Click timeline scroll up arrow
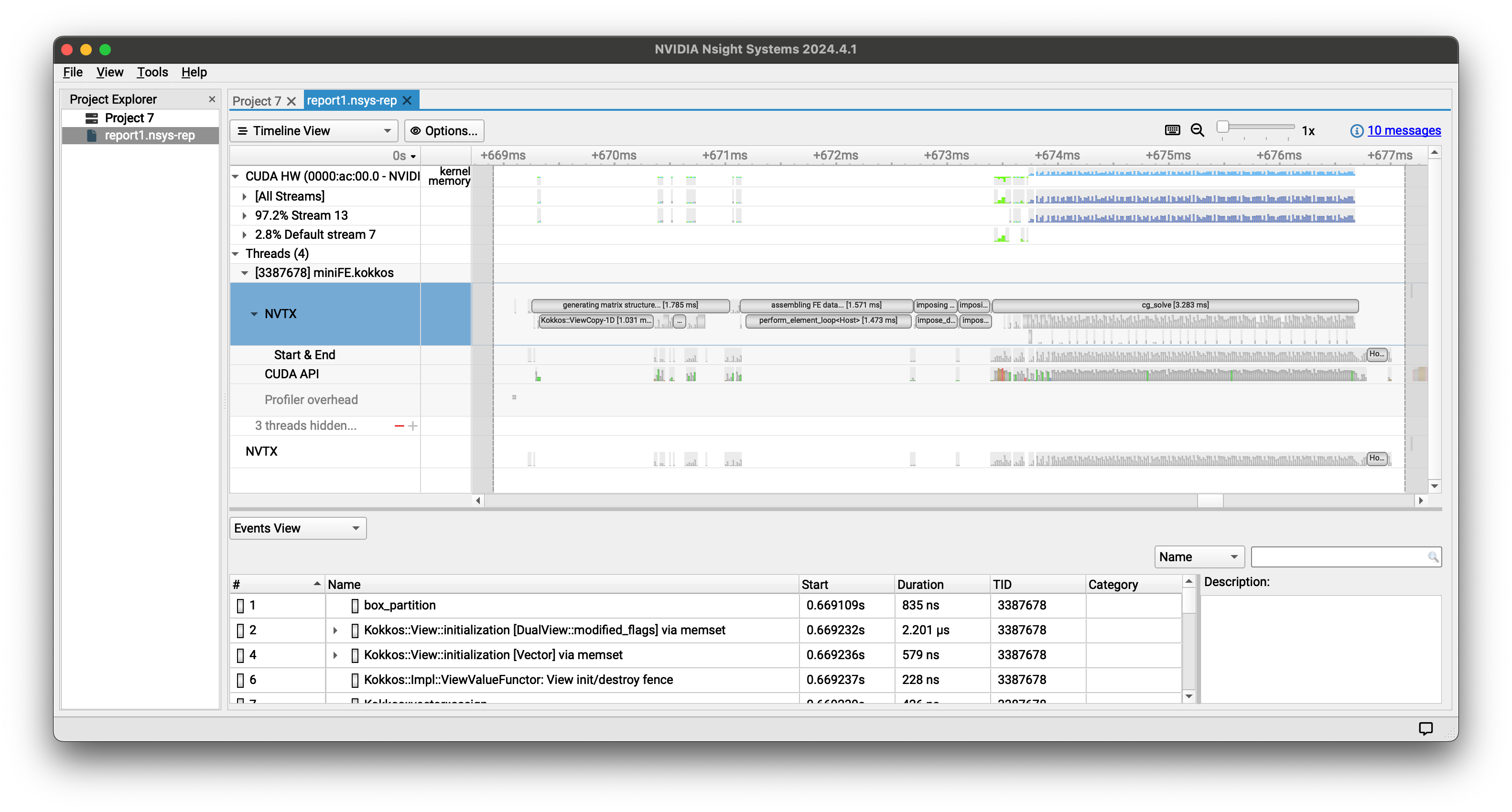Image resolution: width=1512 pixels, height=812 pixels. tap(1435, 152)
